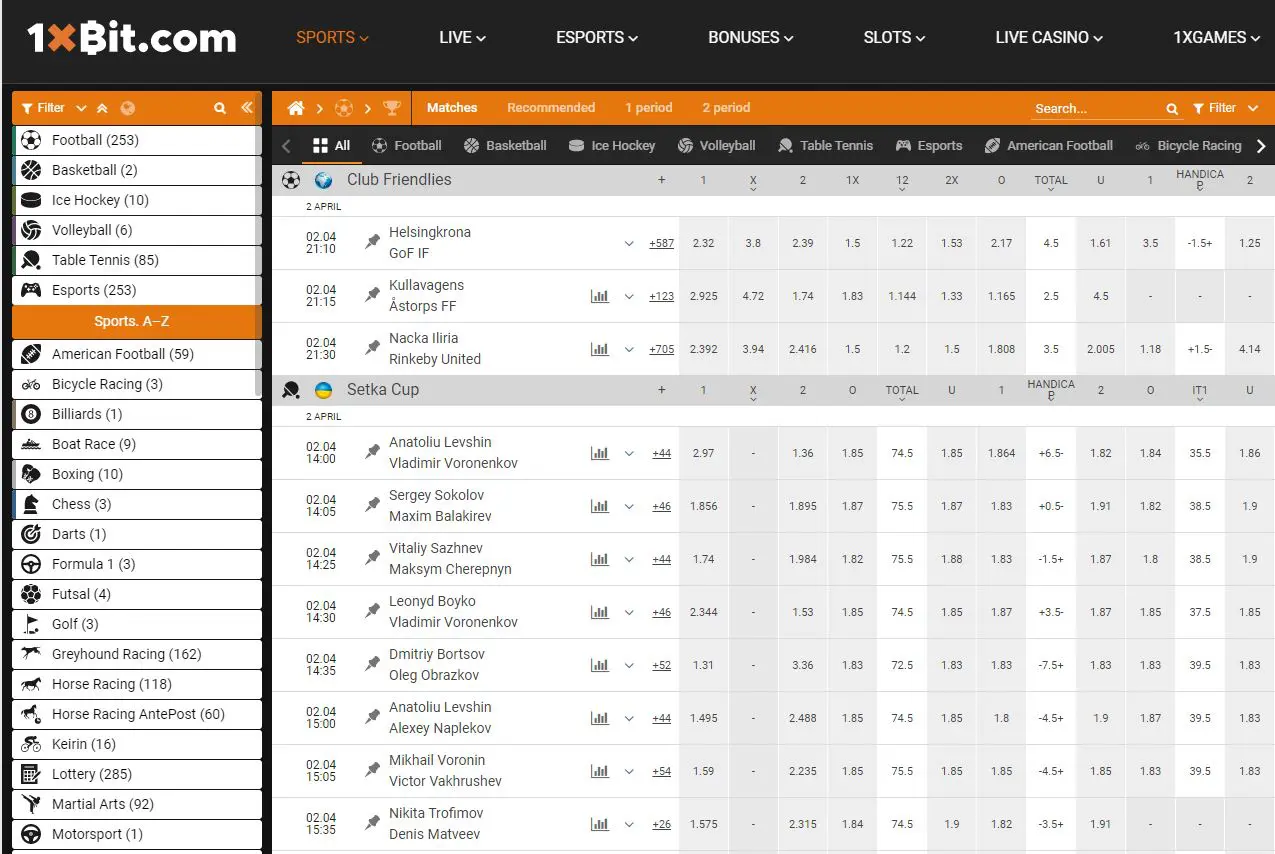Expand Setka Cup with plus sign

[661, 390]
